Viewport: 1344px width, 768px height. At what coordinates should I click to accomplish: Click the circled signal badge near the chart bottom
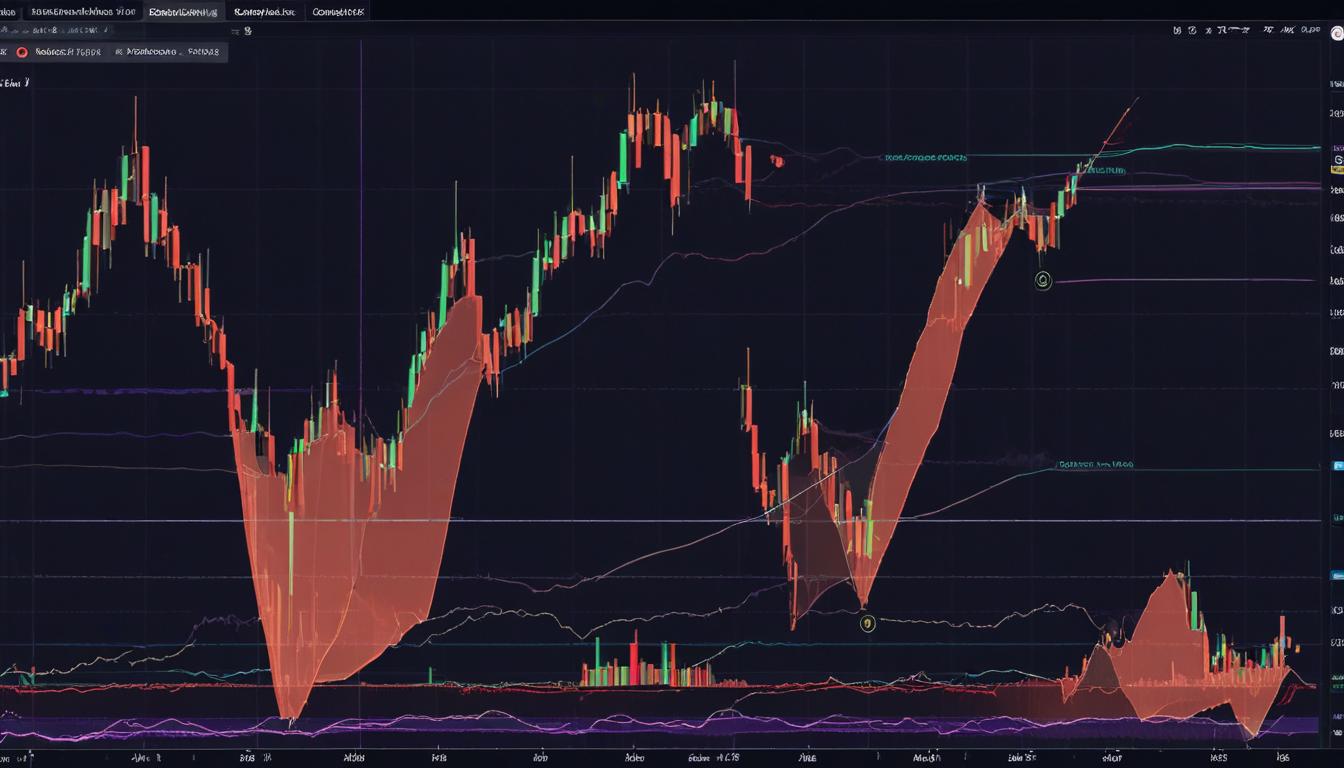click(x=866, y=623)
